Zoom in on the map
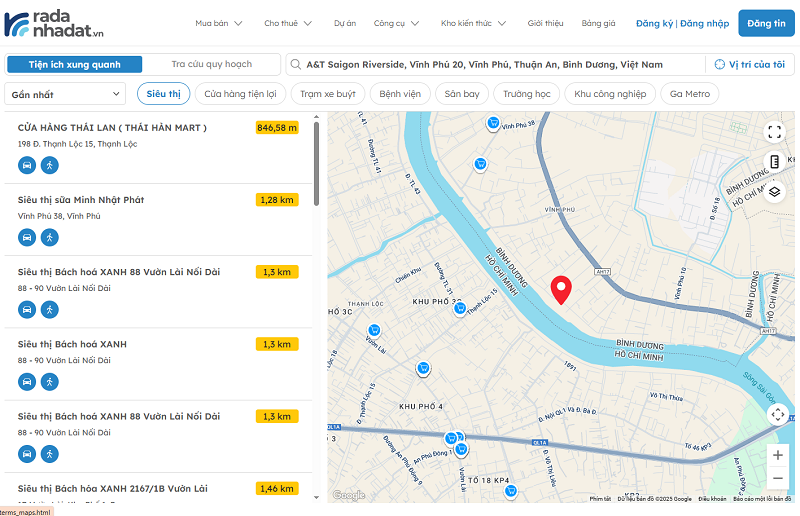Image resolution: width=800 pixels, height=516 pixels. (778, 454)
